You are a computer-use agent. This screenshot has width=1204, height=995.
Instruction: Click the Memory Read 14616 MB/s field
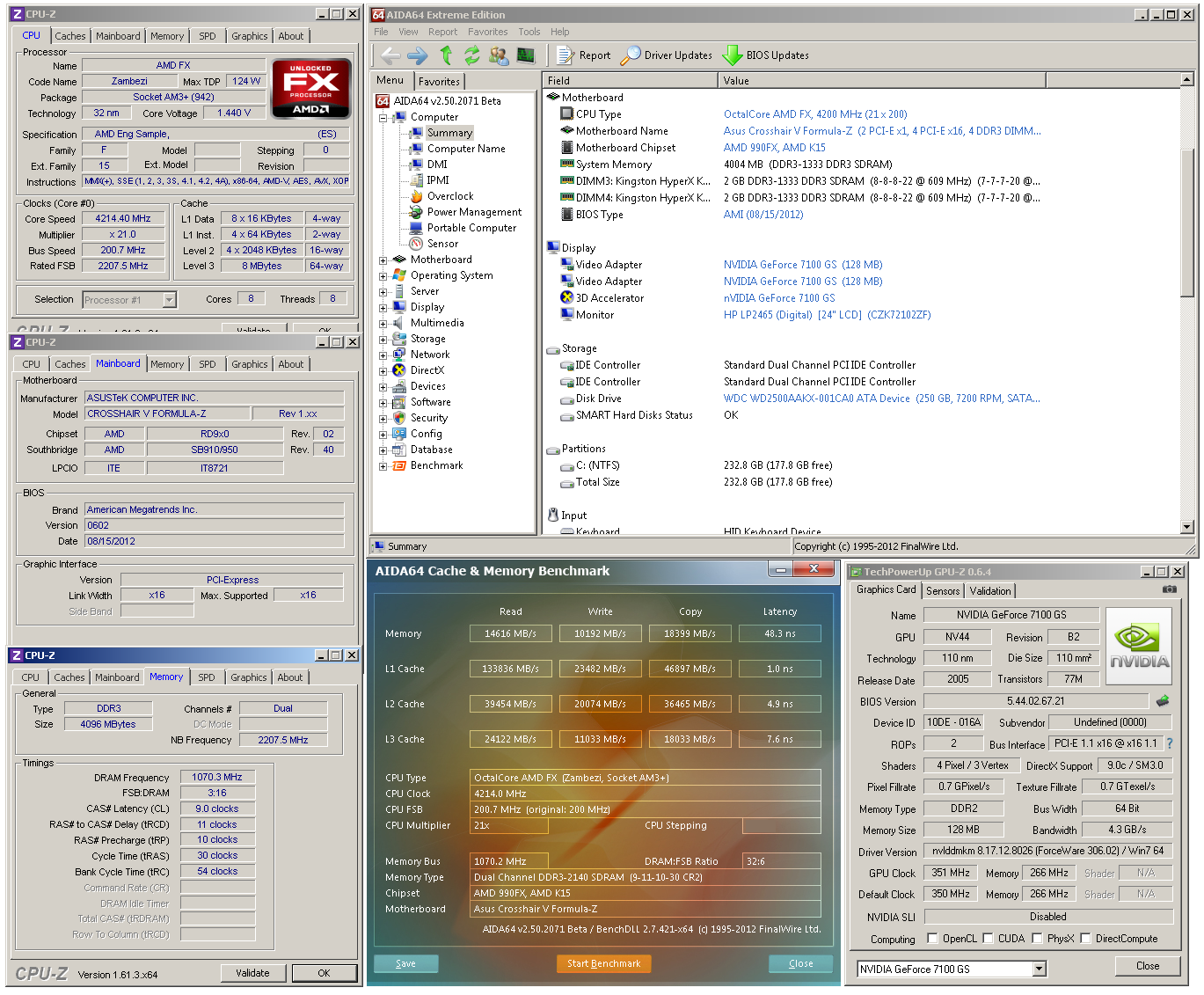pos(510,633)
